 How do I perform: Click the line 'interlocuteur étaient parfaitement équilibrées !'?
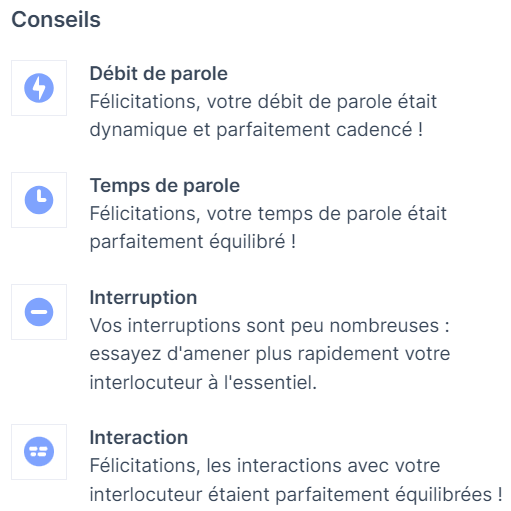point(296,494)
